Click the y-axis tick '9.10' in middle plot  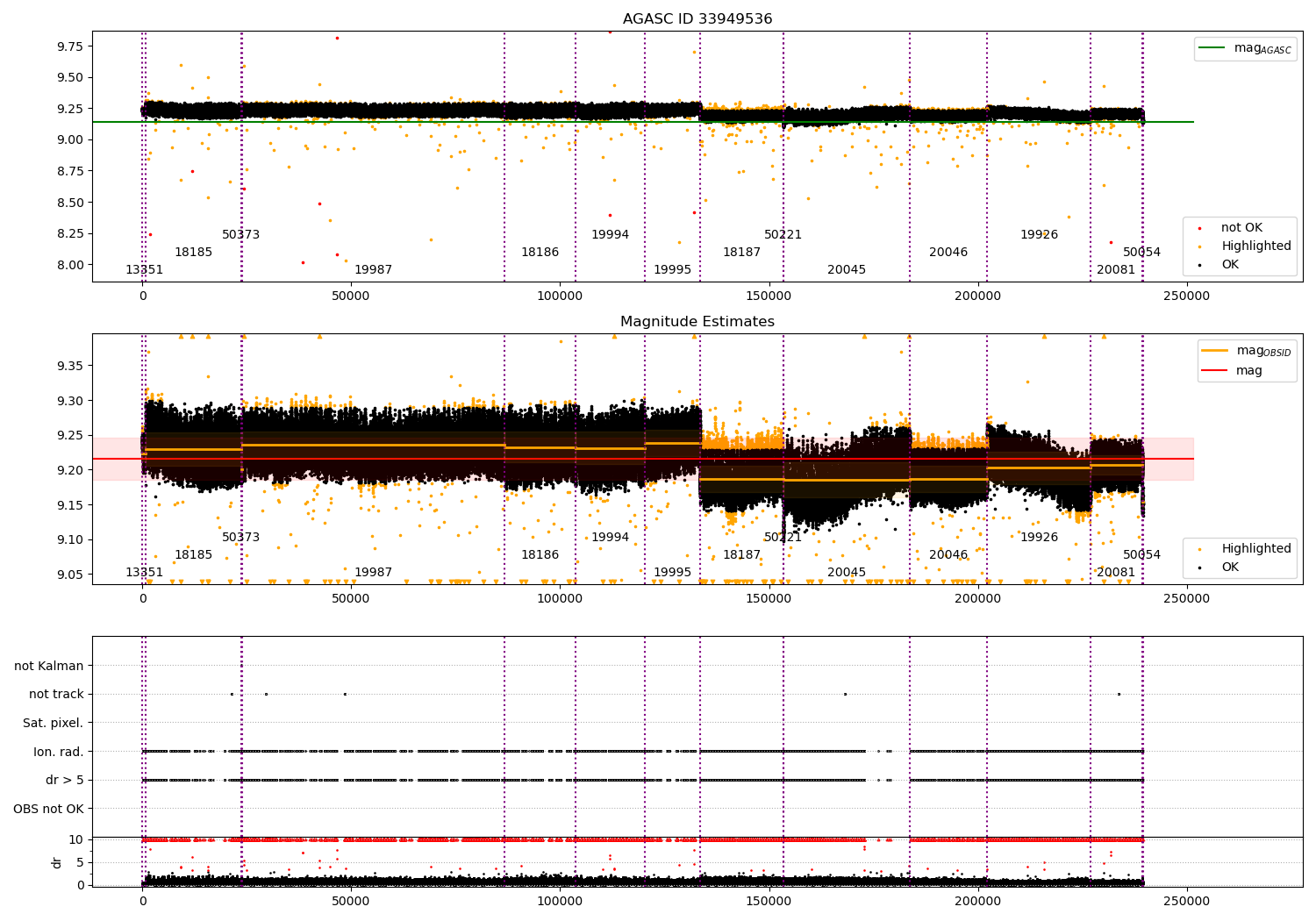(x=68, y=540)
